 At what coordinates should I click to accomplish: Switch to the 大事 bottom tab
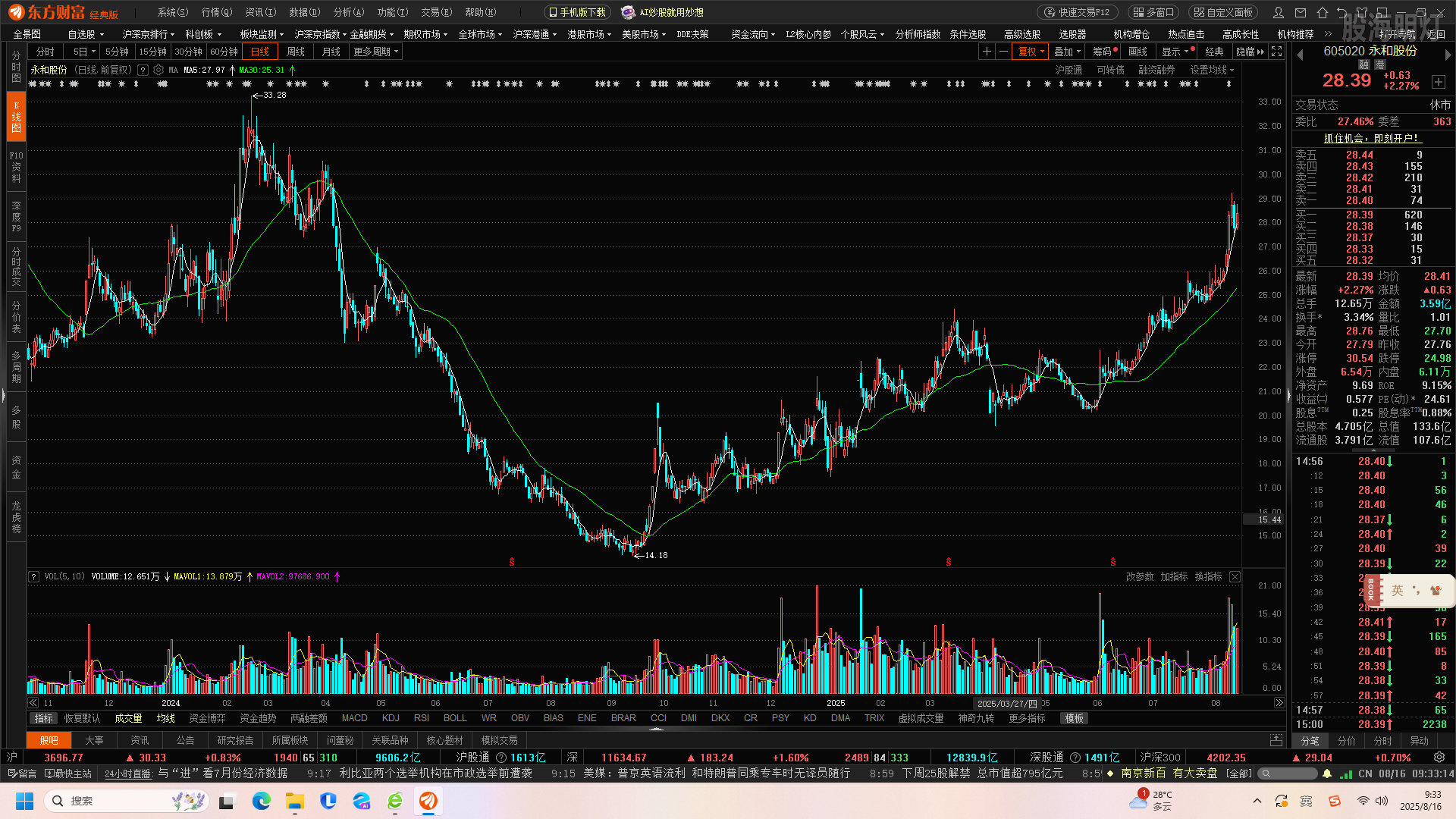(94, 740)
